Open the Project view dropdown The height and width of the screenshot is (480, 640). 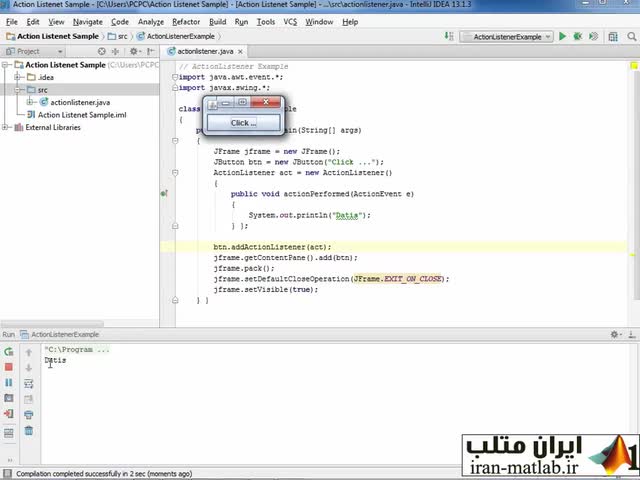[34, 51]
